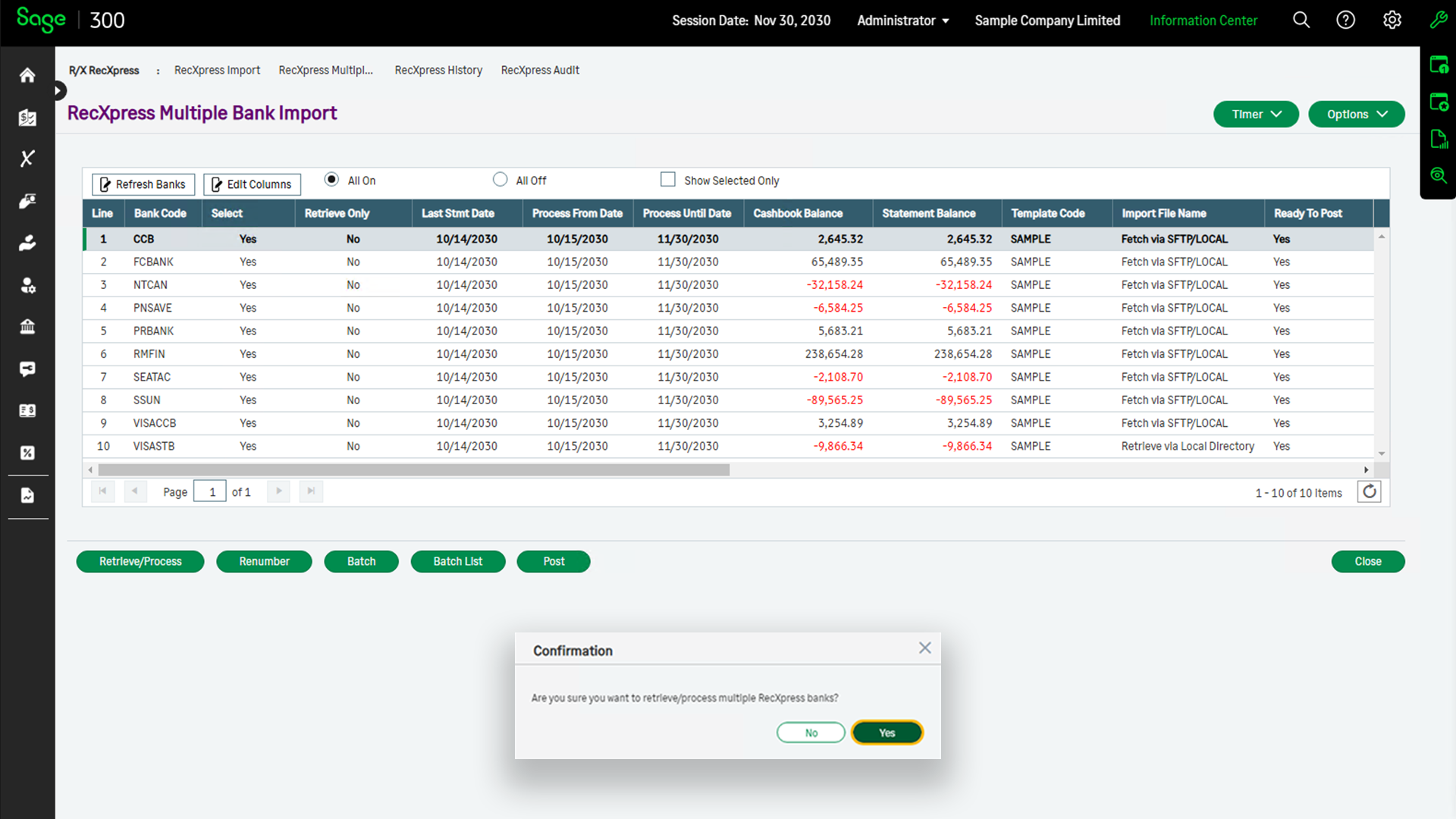The width and height of the screenshot is (1456, 819).
Task: Confirm with the Yes button
Action: pos(886,733)
